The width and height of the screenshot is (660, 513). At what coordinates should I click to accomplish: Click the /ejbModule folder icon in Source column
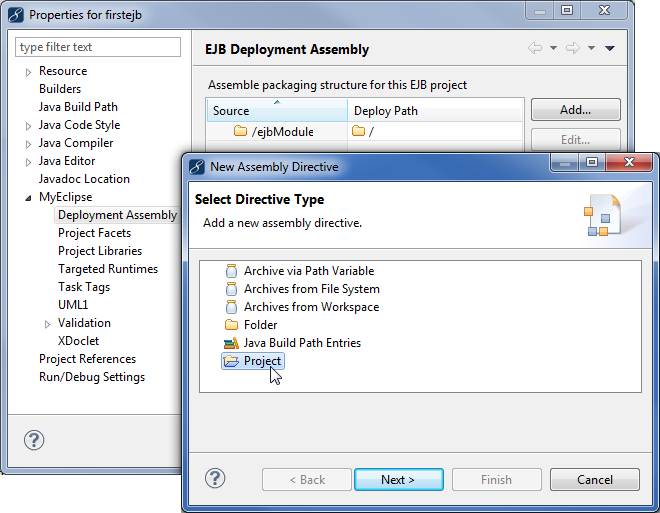240,131
